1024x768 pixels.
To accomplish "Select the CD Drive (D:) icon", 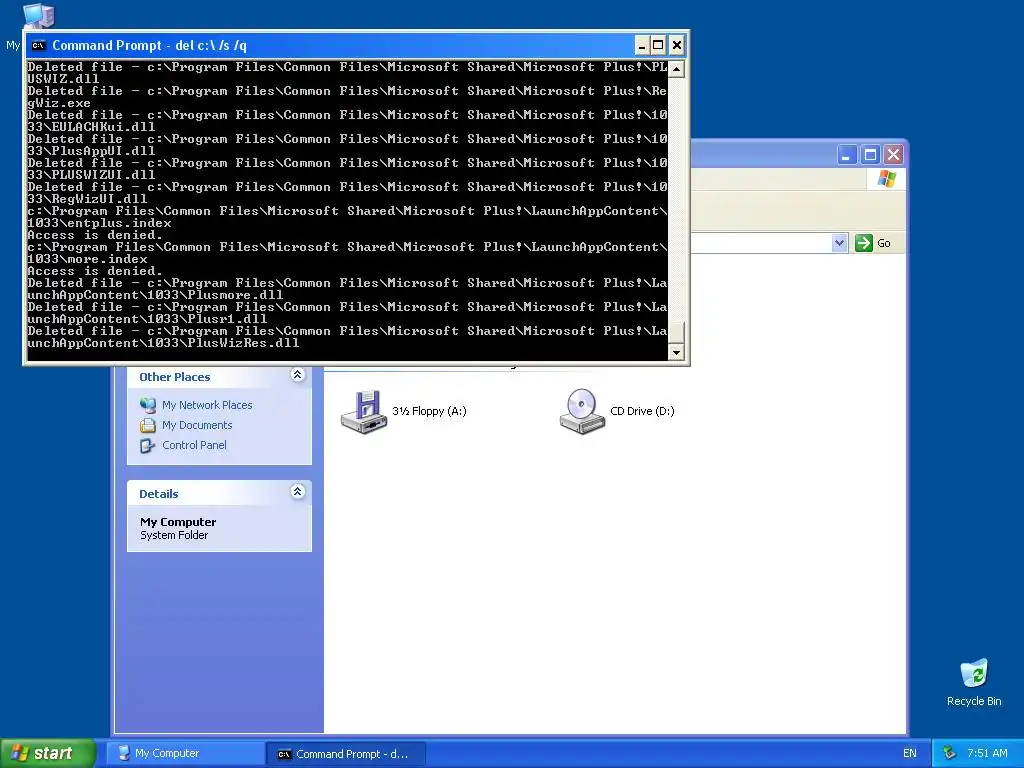I will point(582,411).
